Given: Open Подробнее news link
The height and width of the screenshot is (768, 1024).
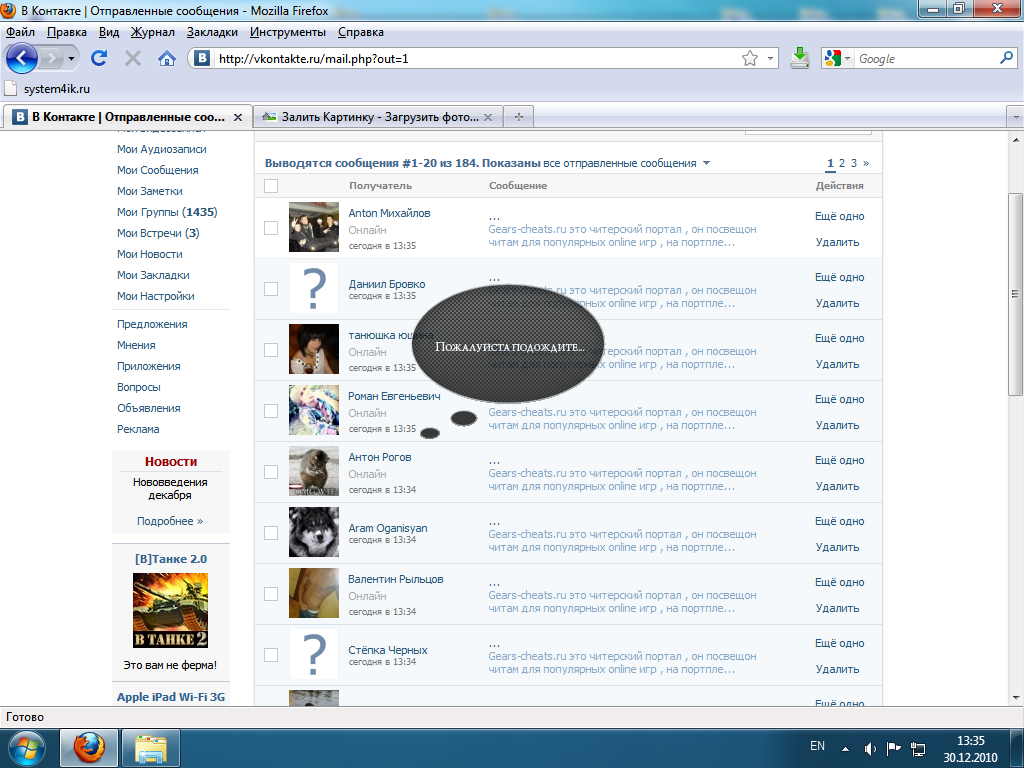Looking at the screenshot, I should coord(170,521).
